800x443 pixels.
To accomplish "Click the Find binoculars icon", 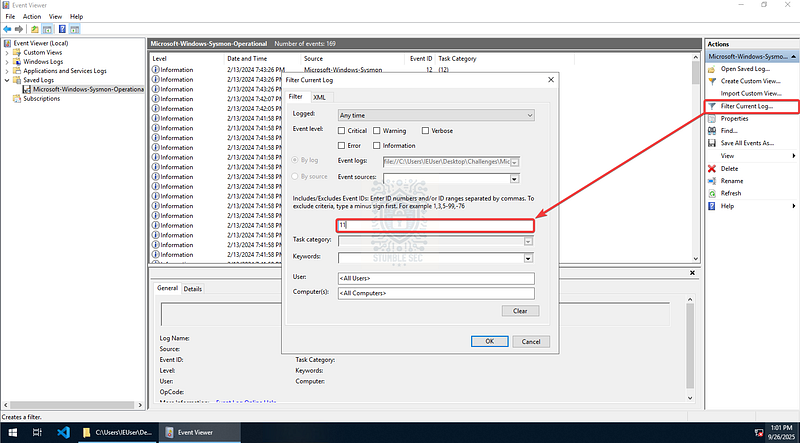I will tap(712, 131).
